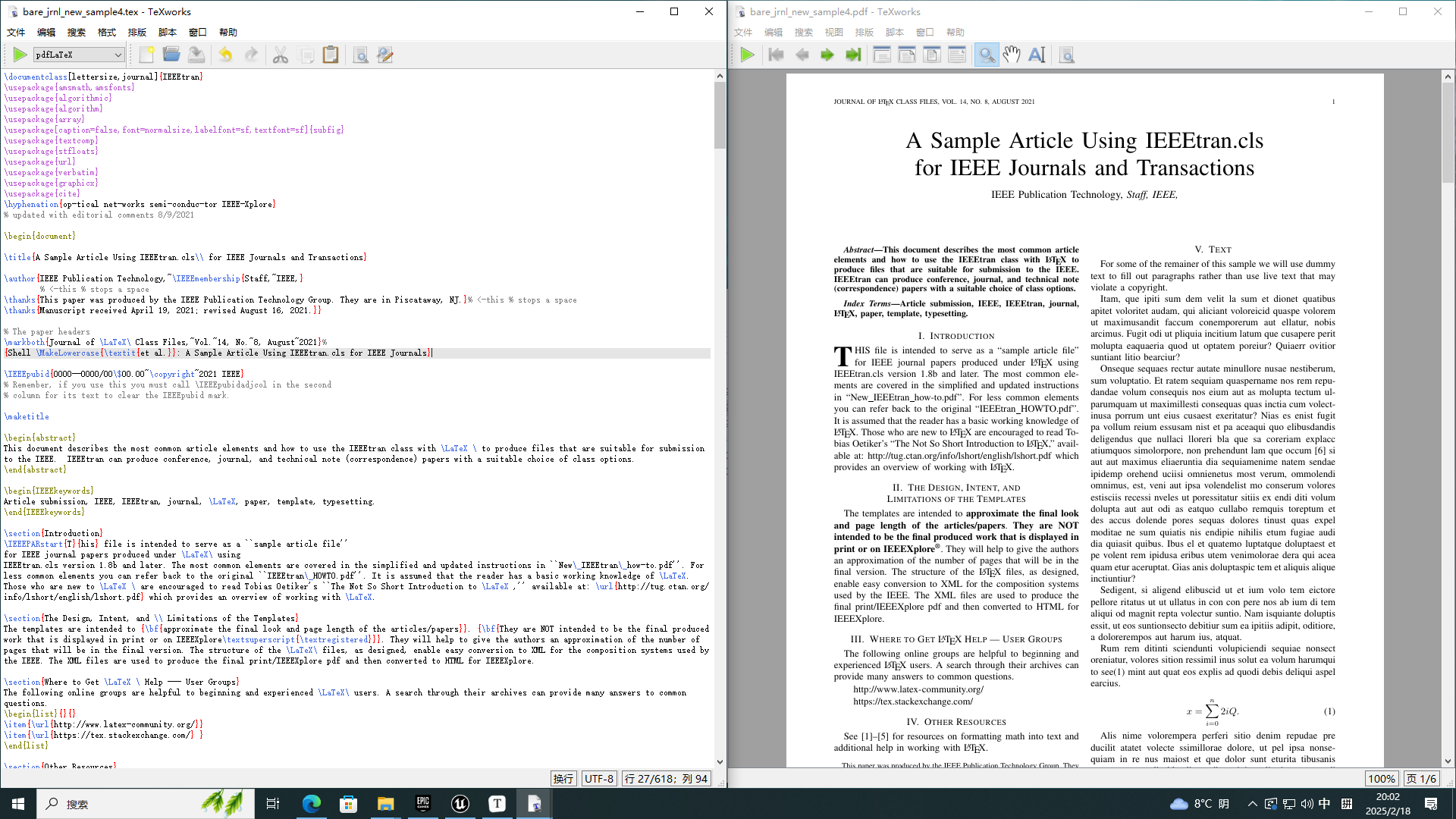The height and width of the screenshot is (819, 1456).
Task: Open the 脚本 menu in the editor window
Action: tap(168, 33)
